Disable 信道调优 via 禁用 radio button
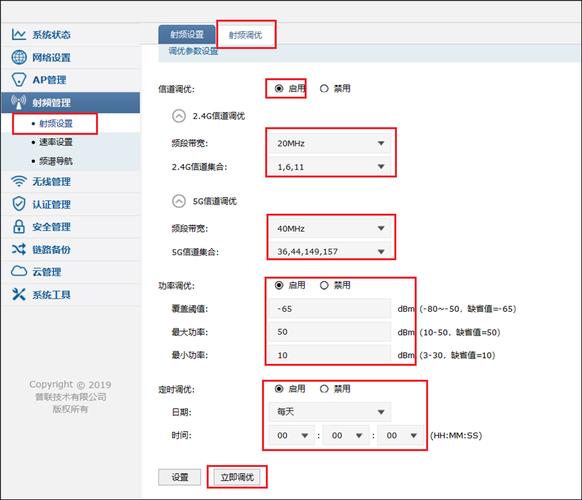Image resolution: width=582 pixels, height=500 pixels. tap(324, 88)
